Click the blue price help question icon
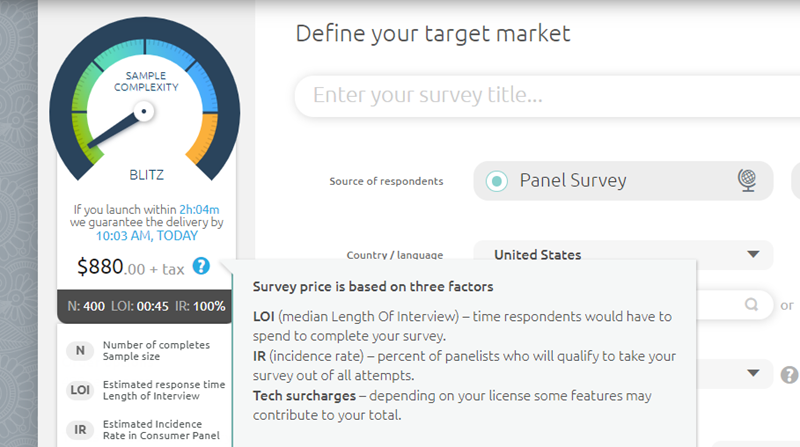This screenshot has height=447, width=800. [x=202, y=266]
